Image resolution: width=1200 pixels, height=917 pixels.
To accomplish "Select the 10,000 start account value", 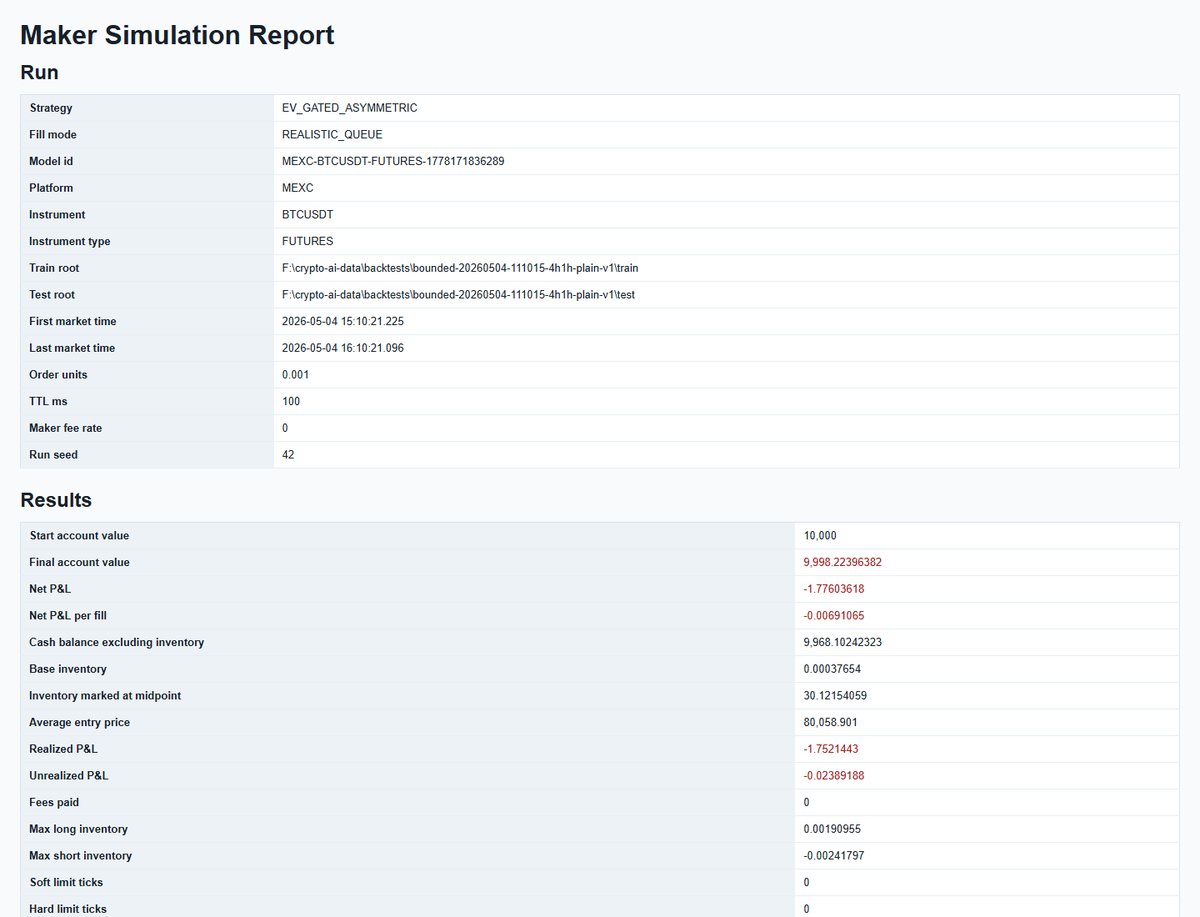I will (820, 536).
